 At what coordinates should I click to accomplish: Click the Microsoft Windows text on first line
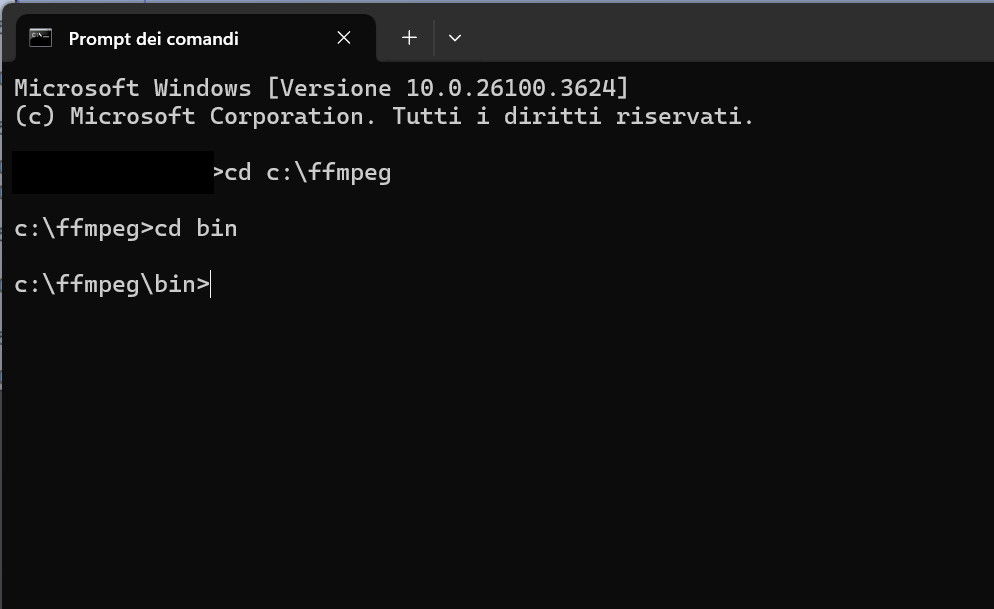point(132,87)
